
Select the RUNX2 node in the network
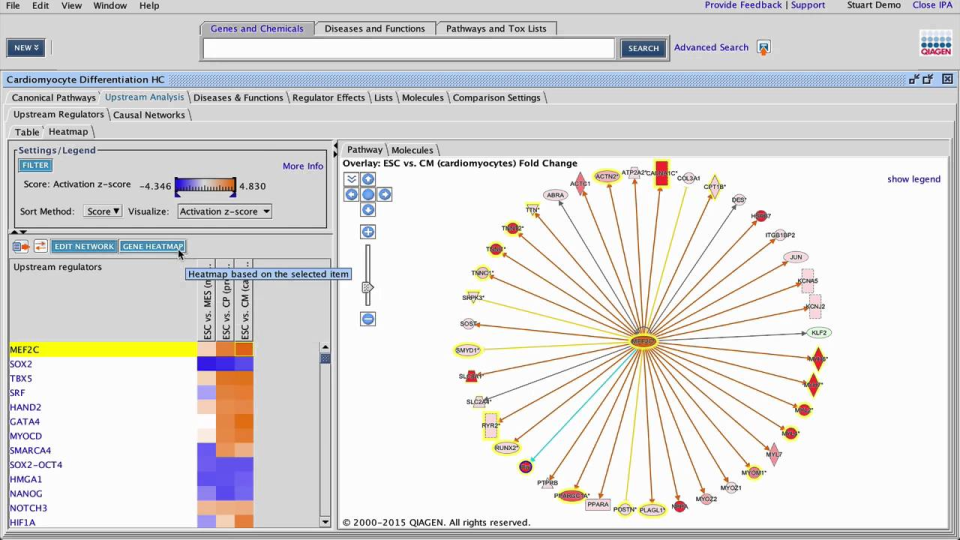506,448
